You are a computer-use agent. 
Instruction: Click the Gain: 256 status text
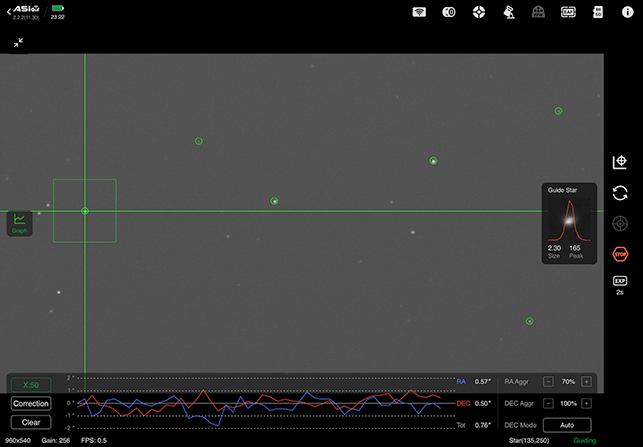coord(56,440)
